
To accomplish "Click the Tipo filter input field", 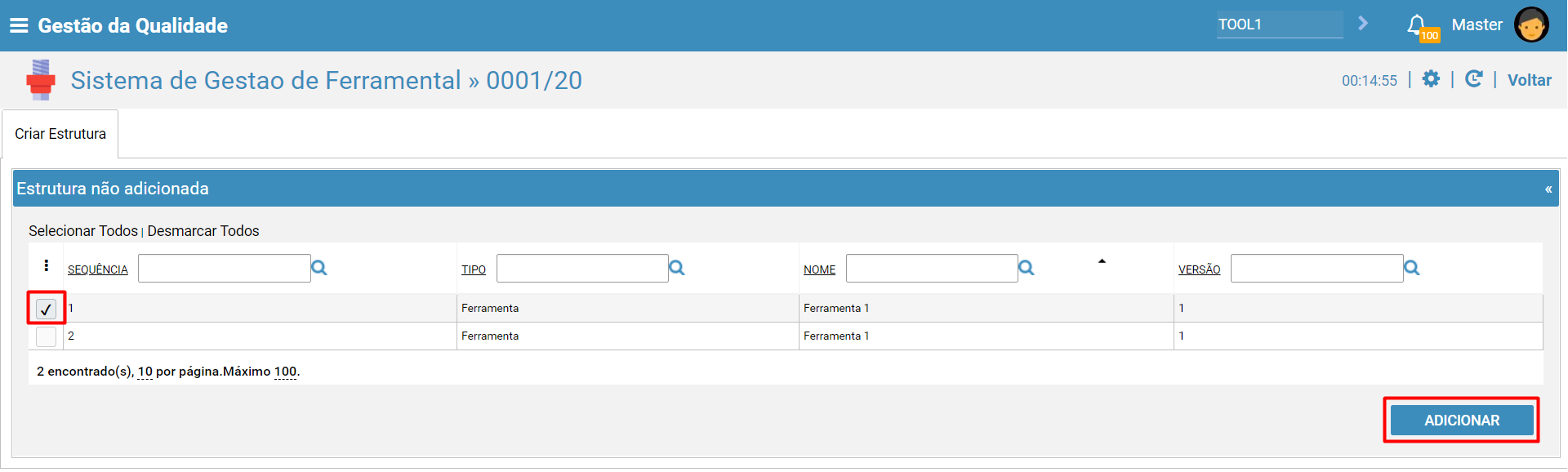I will click(582, 269).
